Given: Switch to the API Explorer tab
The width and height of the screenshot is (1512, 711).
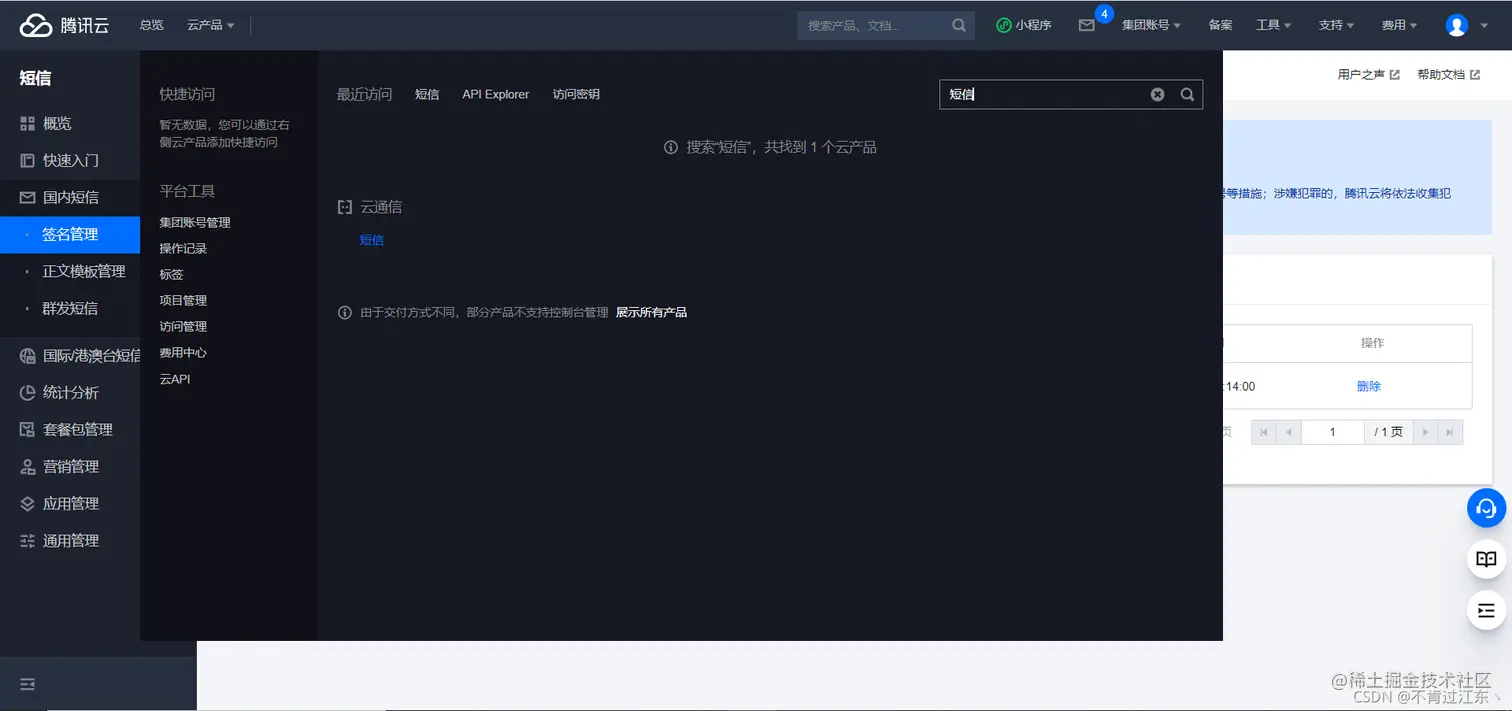Looking at the screenshot, I should tap(495, 94).
